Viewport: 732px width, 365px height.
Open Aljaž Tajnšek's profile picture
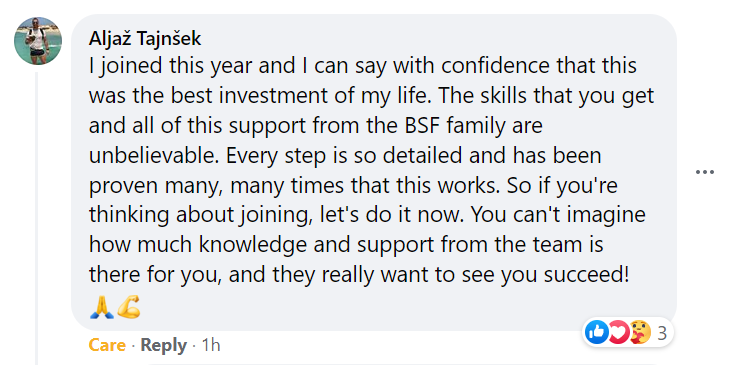[38, 41]
